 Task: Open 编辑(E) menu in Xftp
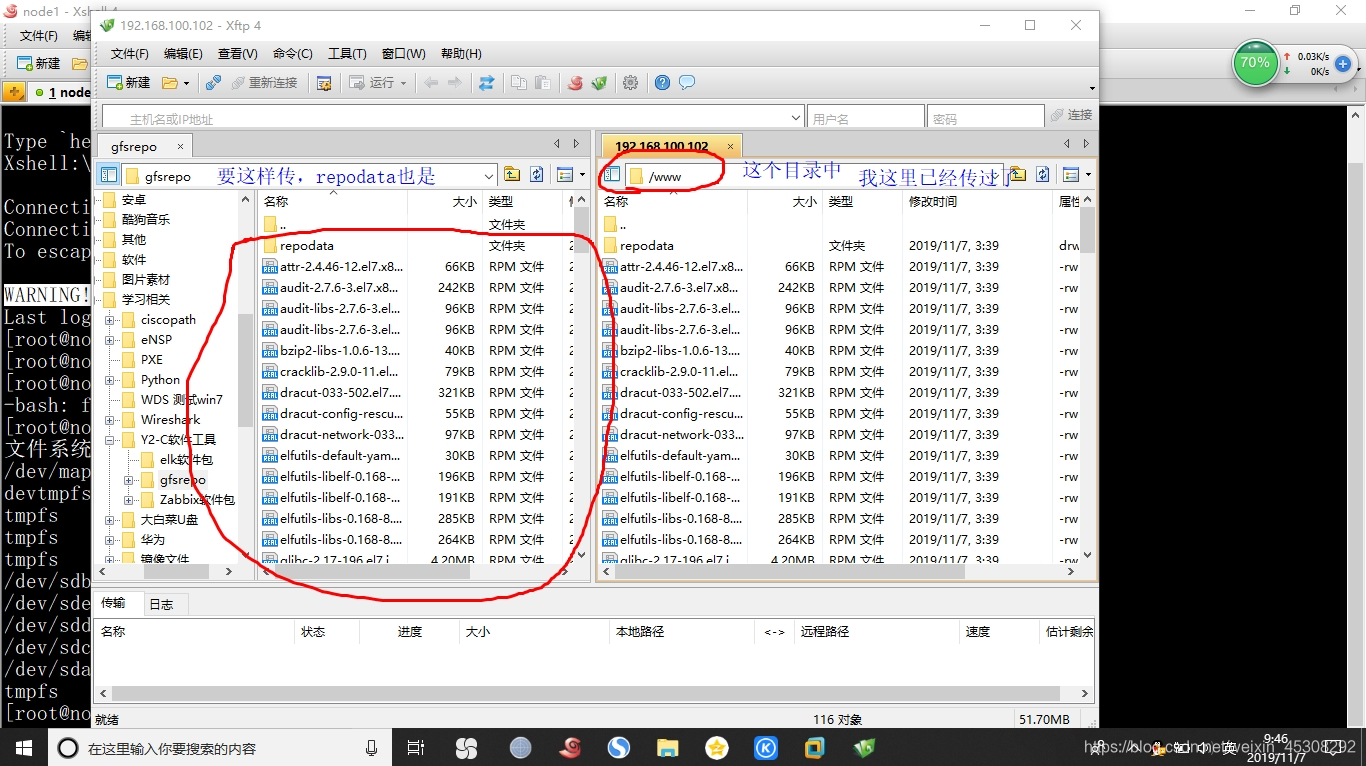(x=183, y=54)
